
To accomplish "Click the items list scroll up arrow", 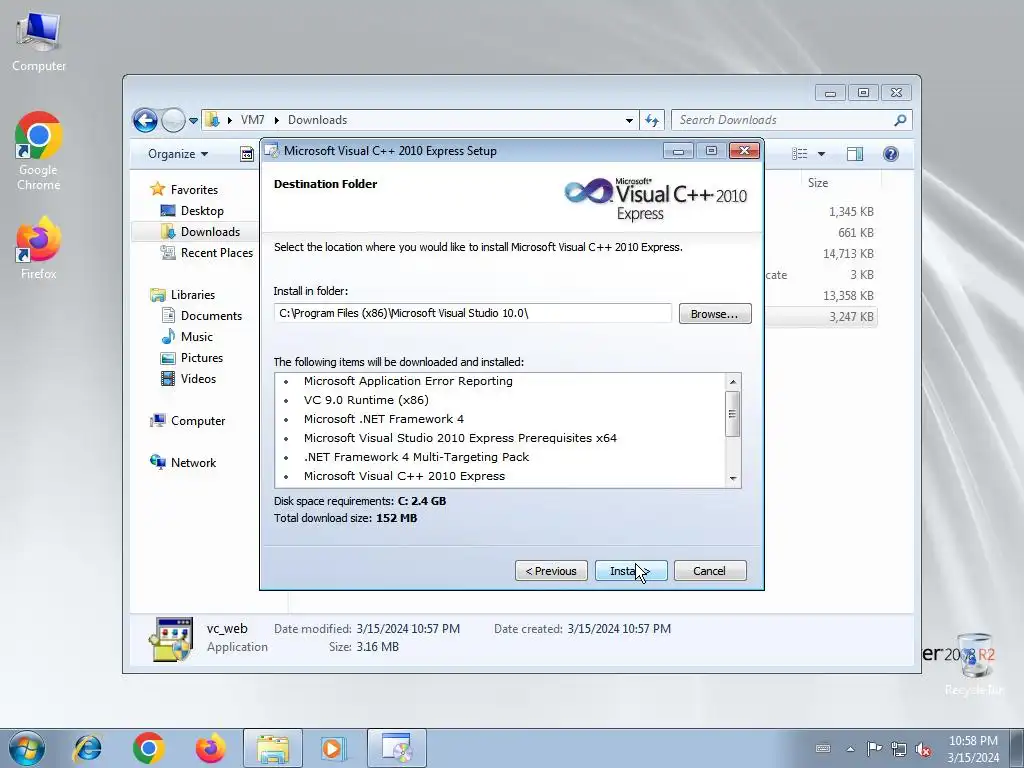I will [733, 381].
